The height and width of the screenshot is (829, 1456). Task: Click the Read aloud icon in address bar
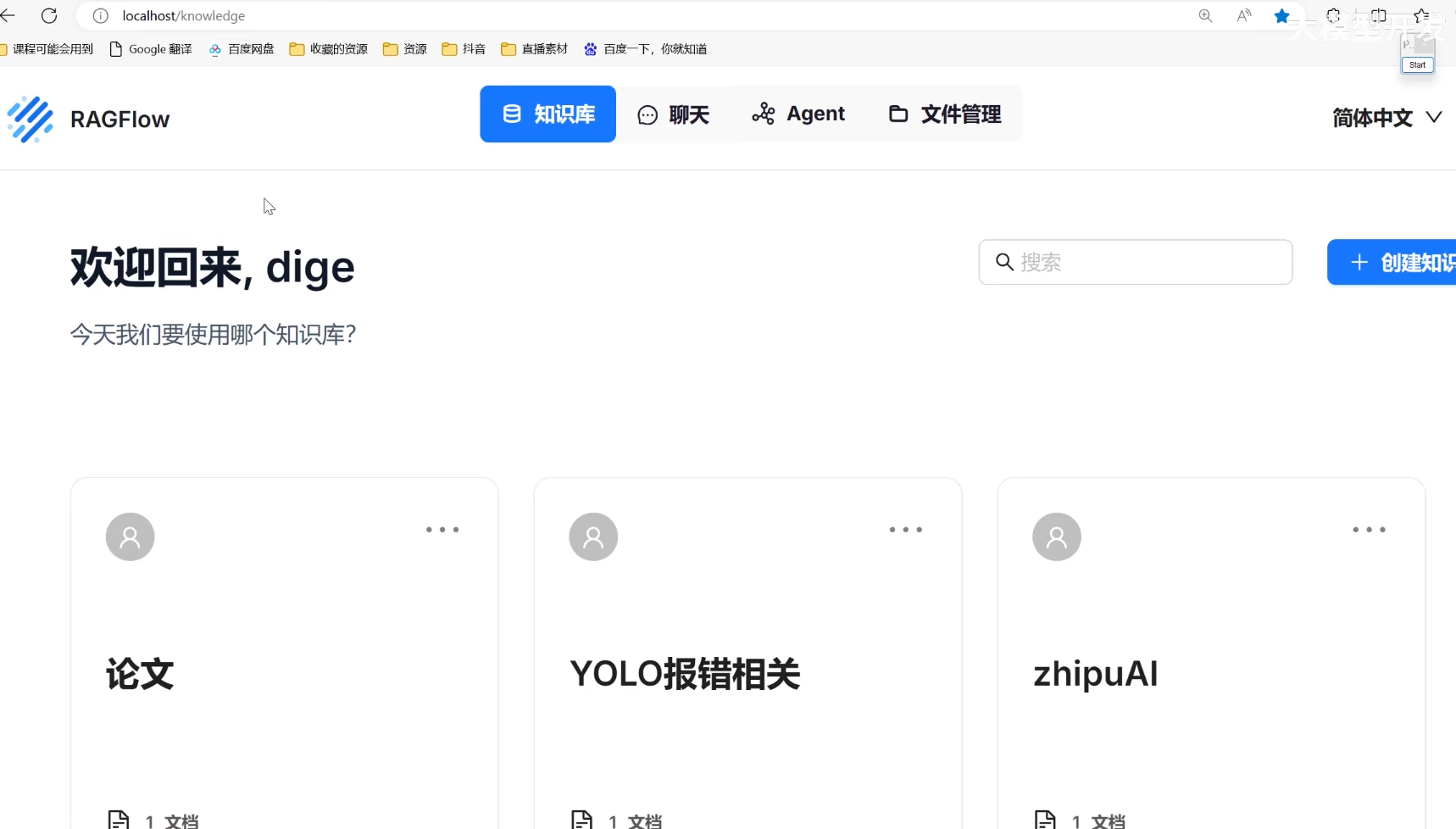click(x=1243, y=16)
